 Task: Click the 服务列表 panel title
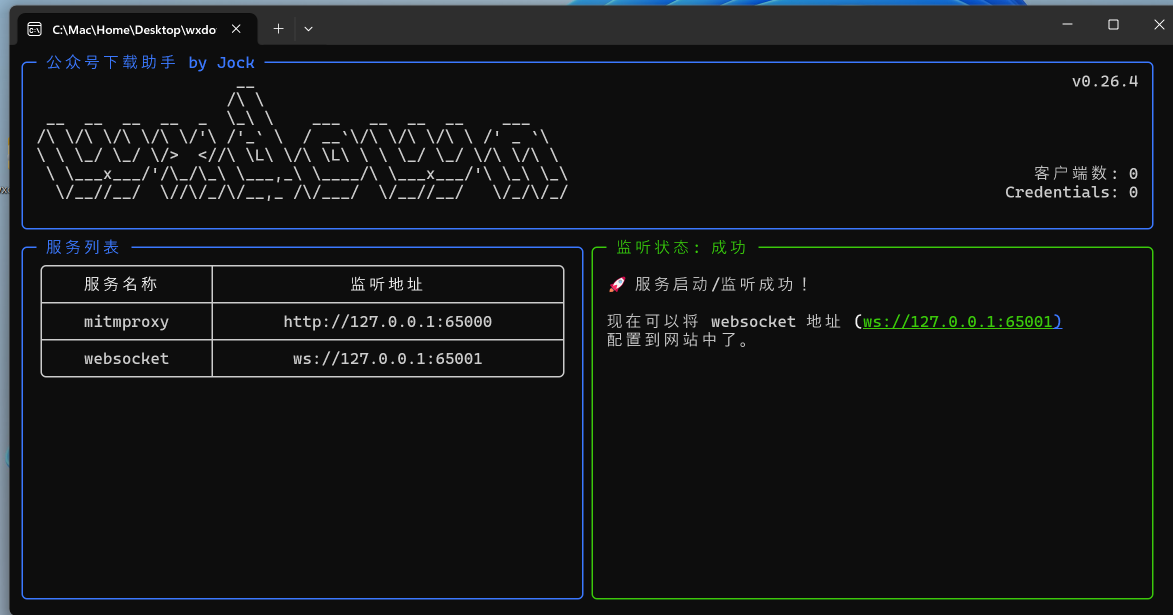82,247
